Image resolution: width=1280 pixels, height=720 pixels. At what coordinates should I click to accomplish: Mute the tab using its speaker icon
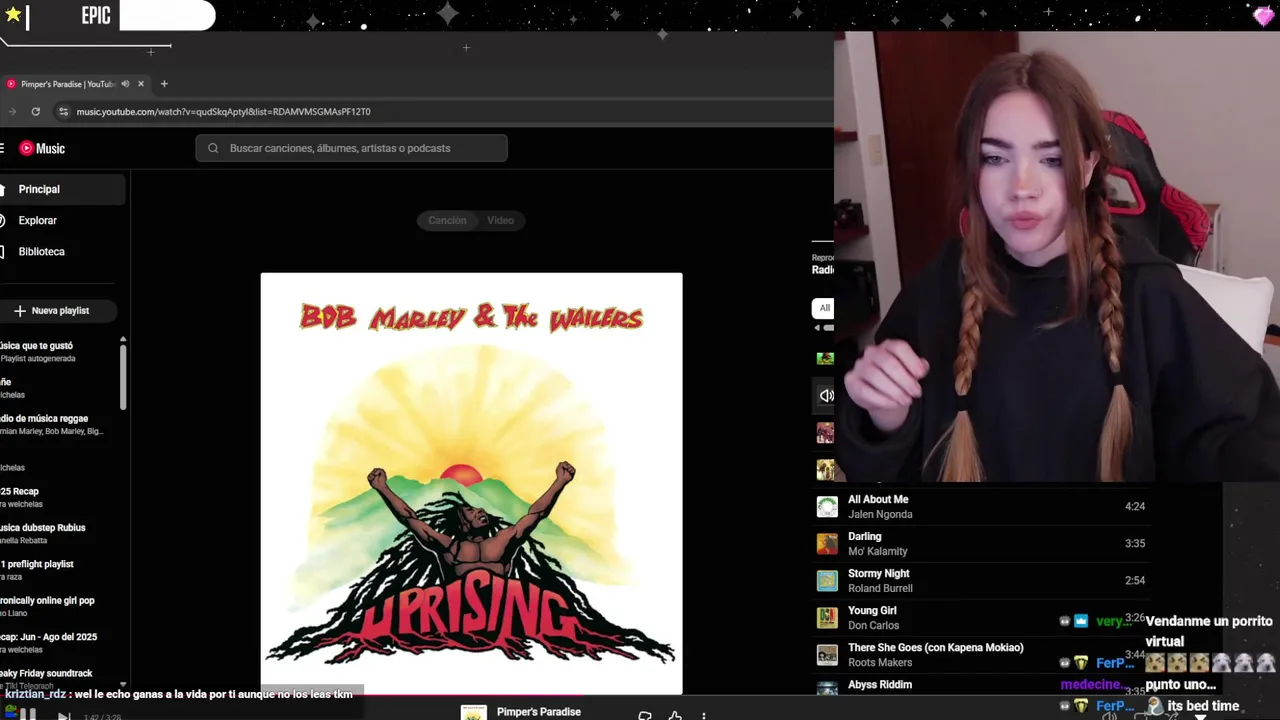(125, 84)
